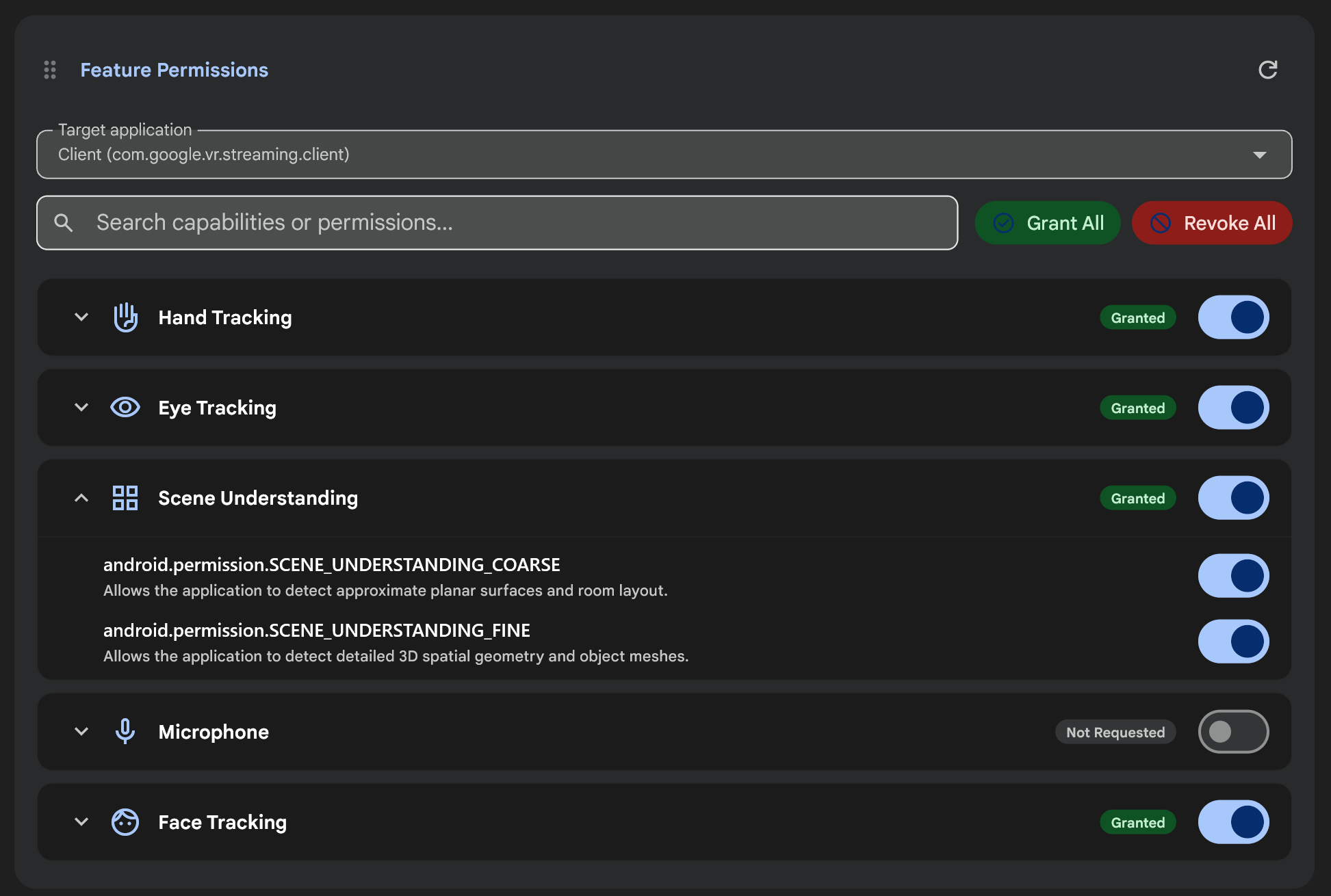The height and width of the screenshot is (896, 1331).
Task: Click the Grant All button
Action: (x=1047, y=223)
